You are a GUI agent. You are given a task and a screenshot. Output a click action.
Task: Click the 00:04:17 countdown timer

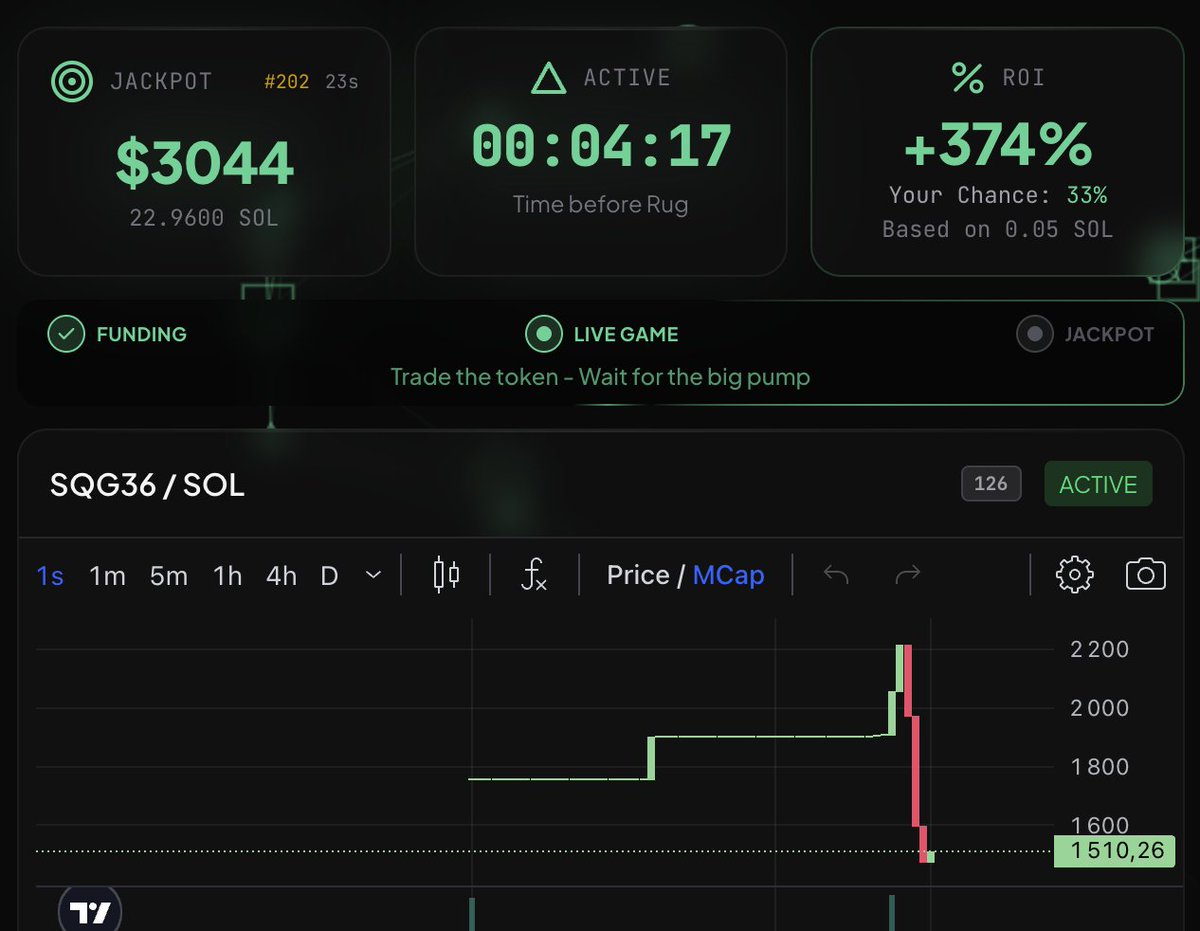601,146
